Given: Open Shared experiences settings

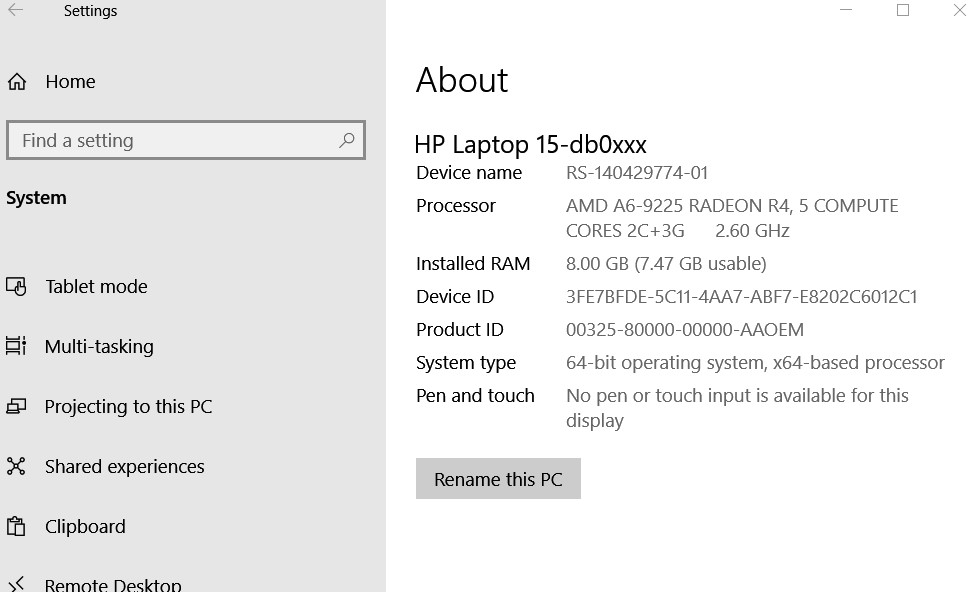Looking at the screenshot, I should pos(125,466).
